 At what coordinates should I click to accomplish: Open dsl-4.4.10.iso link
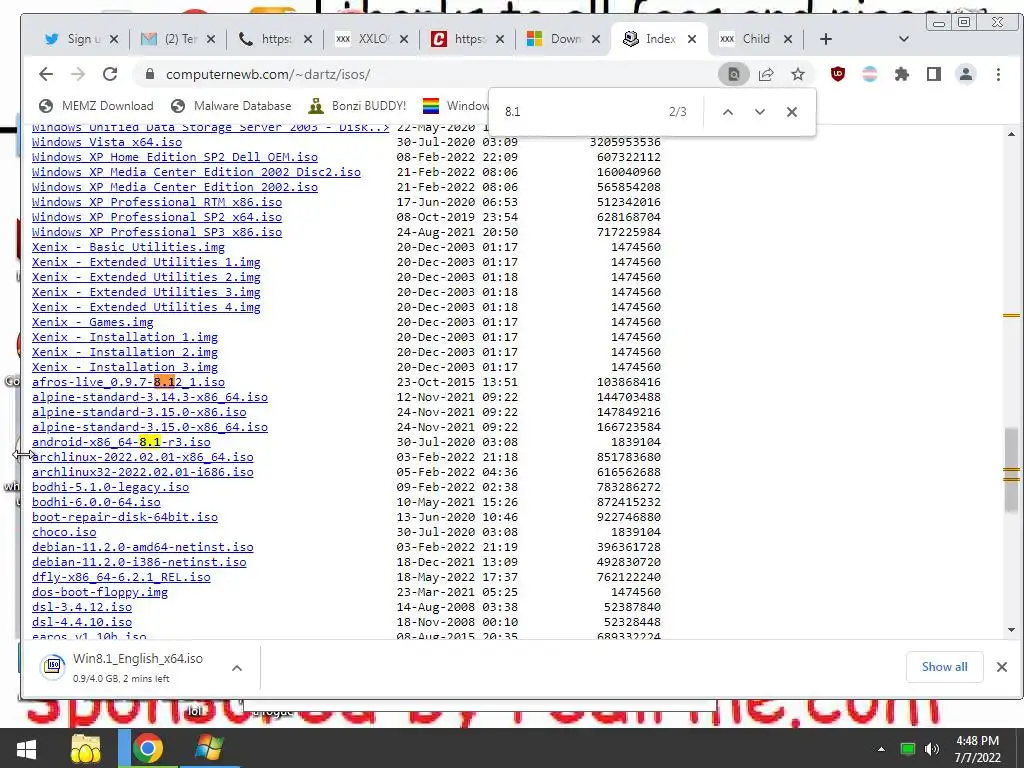82,622
